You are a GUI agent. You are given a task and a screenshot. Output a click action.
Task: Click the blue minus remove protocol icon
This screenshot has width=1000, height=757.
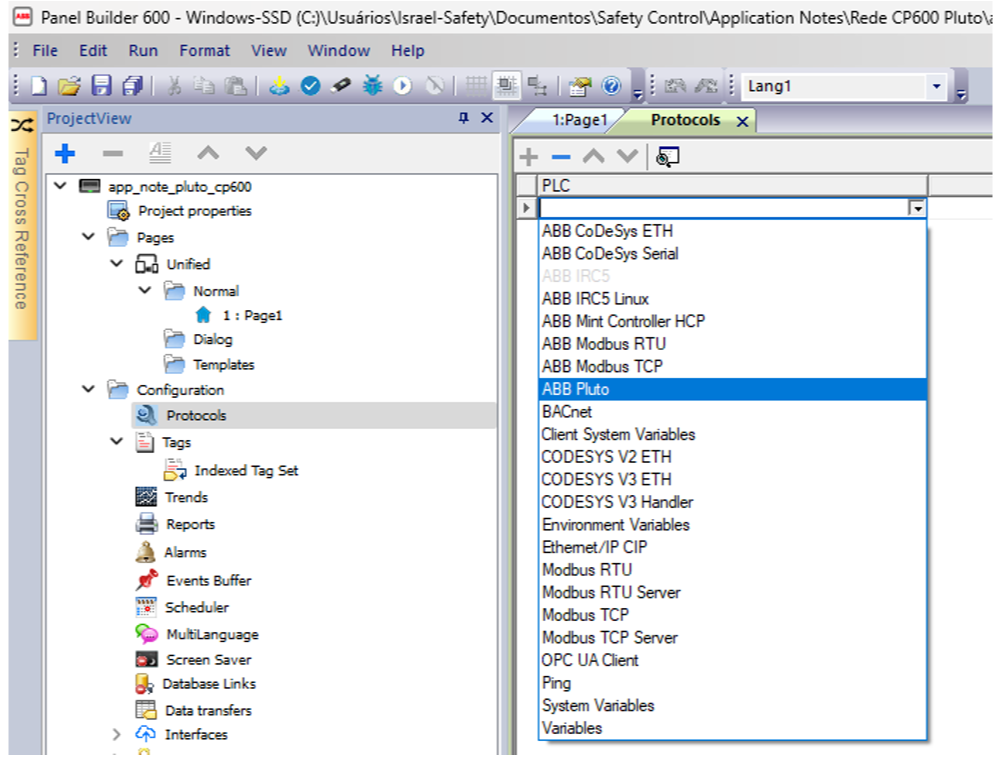[x=561, y=157]
